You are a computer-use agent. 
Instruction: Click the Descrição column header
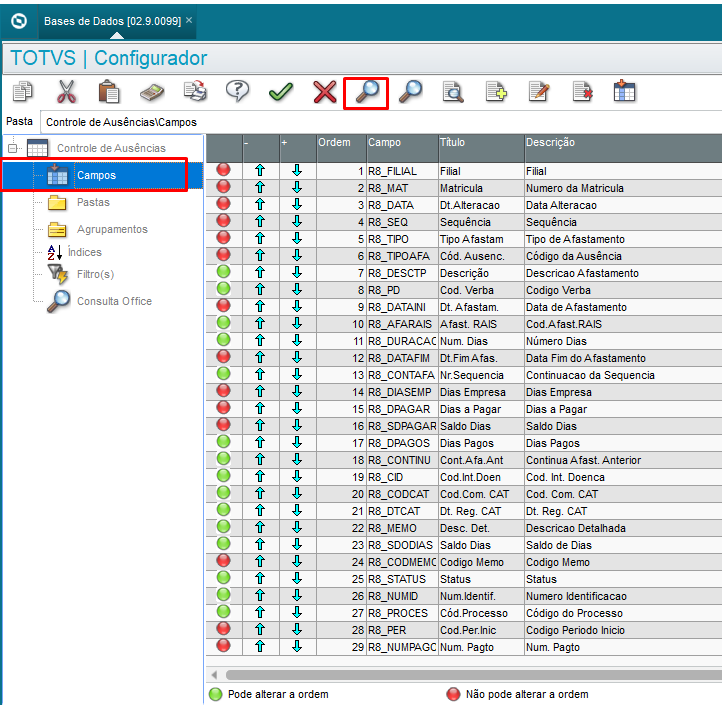click(x=623, y=148)
